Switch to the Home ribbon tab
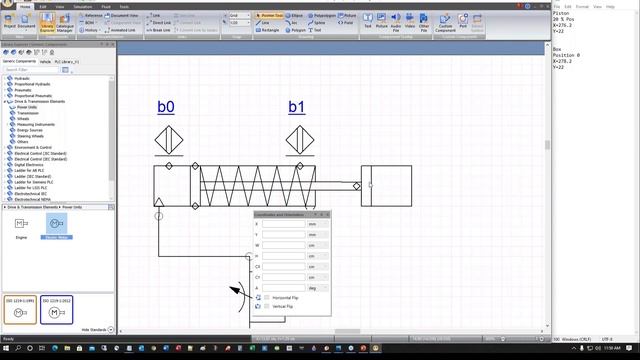Screen dimensions: 640x360 click(25, 7)
